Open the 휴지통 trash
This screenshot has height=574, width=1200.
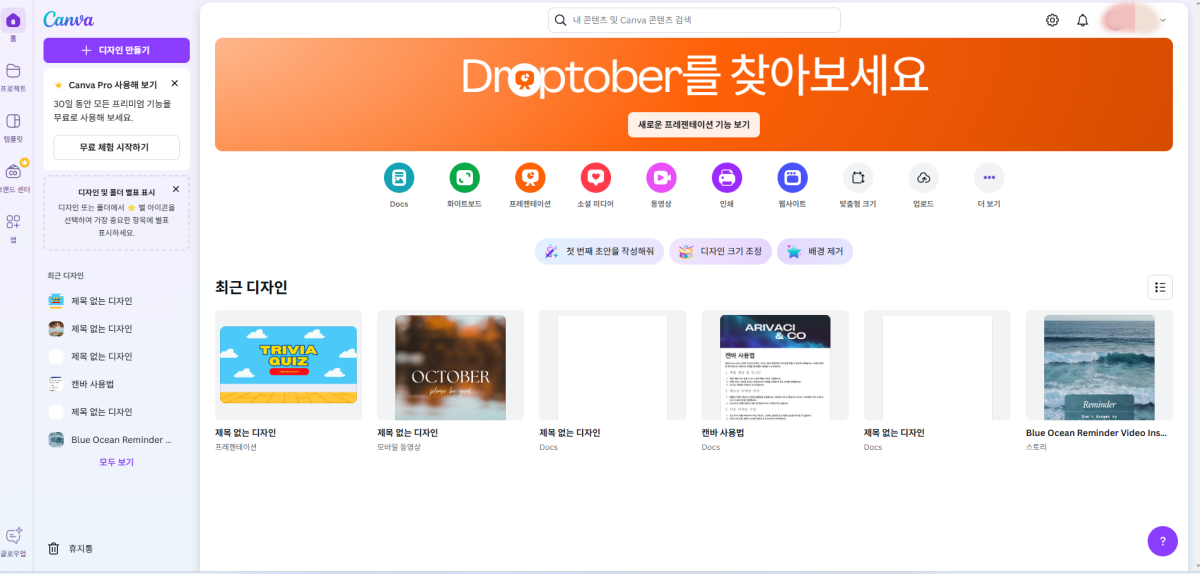[71, 548]
